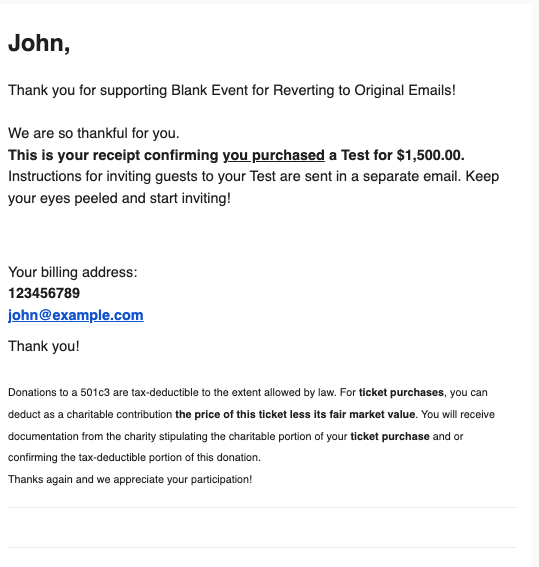Image resolution: width=539 pixels, height=567 pixels.
Task: Click the "Thank you!" closing line
Action: click(44, 346)
